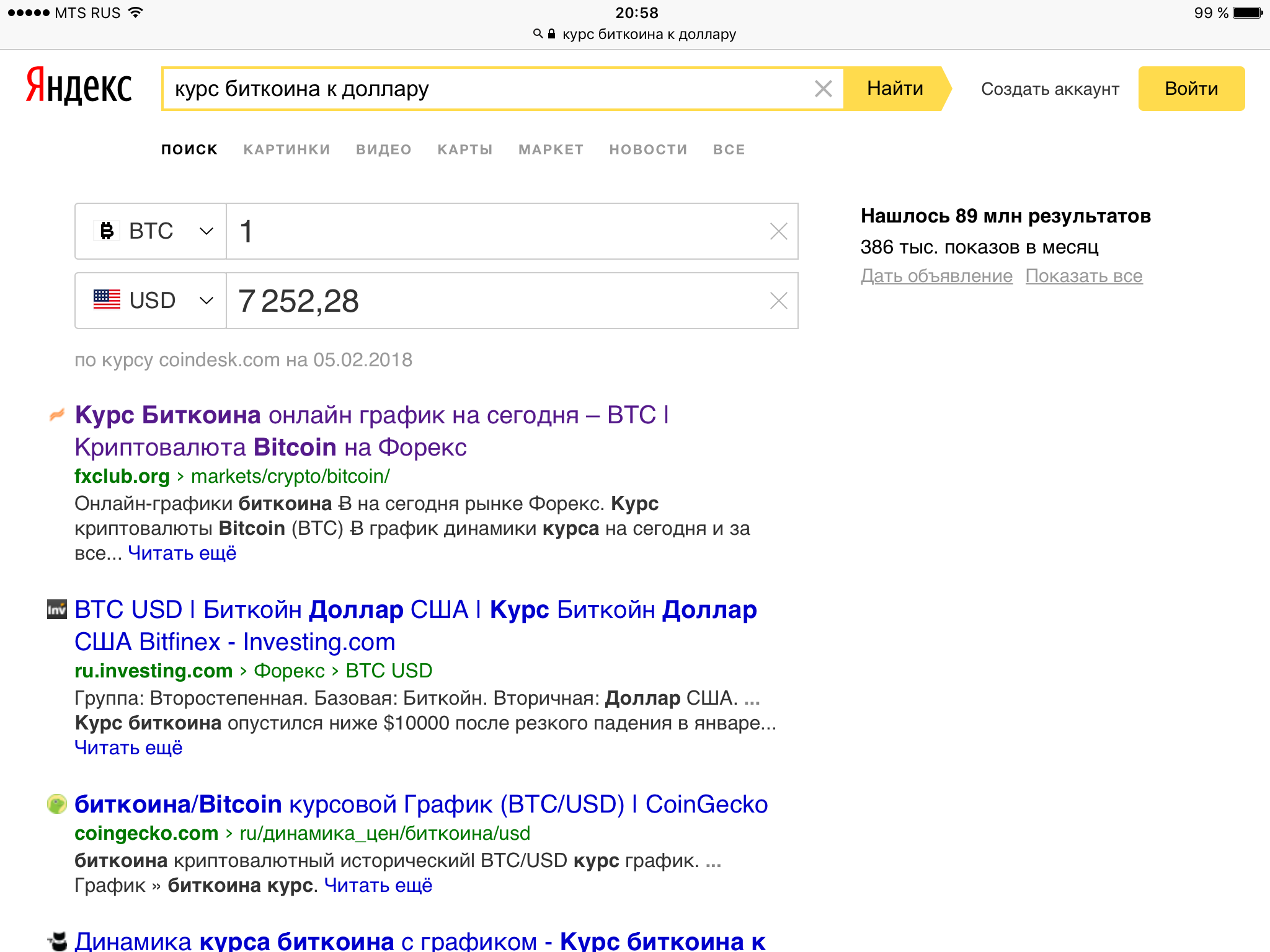Tap the MTS RUS carrier label

(87, 13)
